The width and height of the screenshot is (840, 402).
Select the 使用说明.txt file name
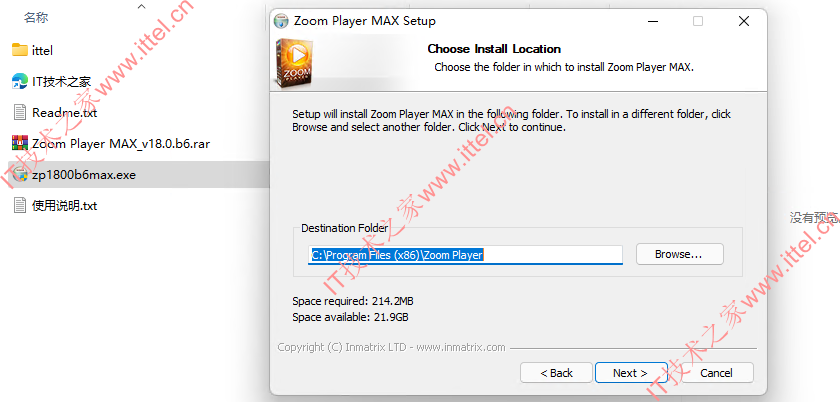[x=64, y=206]
